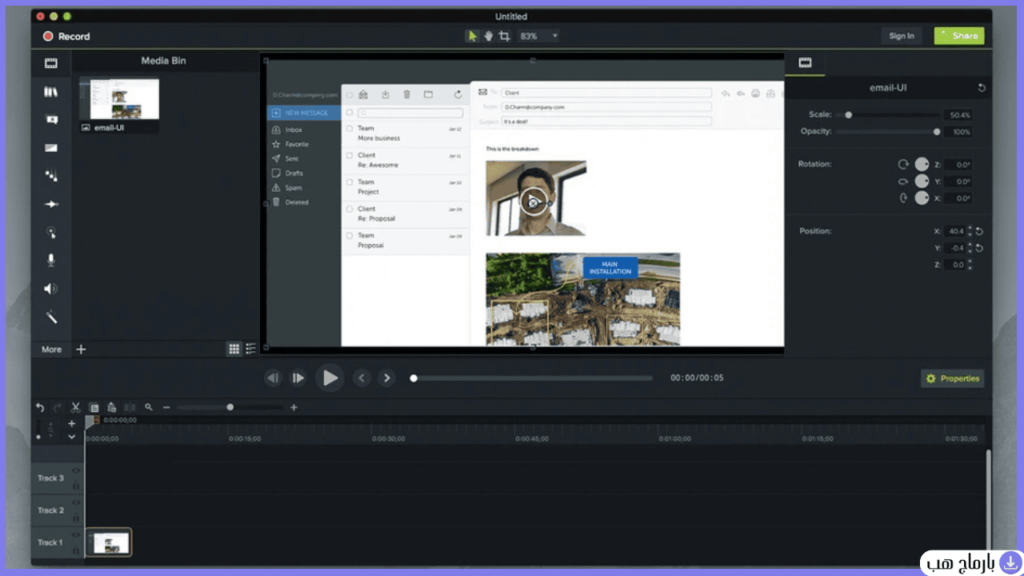Click the Paste icon in timeline toolbar
This screenshot has width=1024, height=576.
[x=112, y=408]
